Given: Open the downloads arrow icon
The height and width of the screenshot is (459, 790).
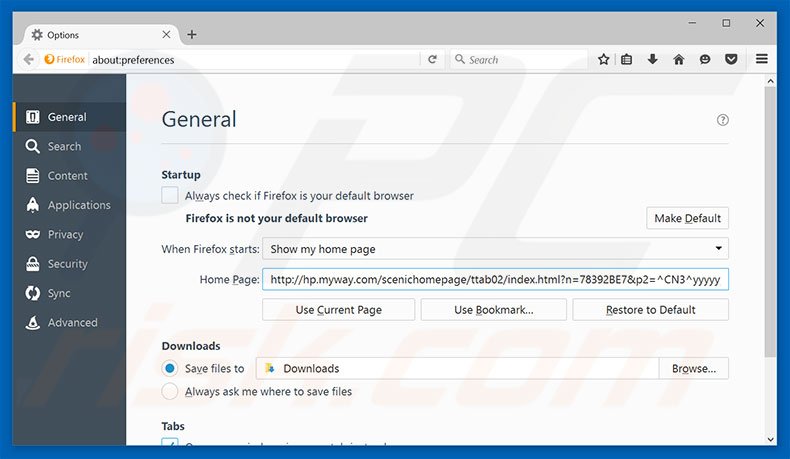Looking at the screenshot, I should (x=652, y=59).
